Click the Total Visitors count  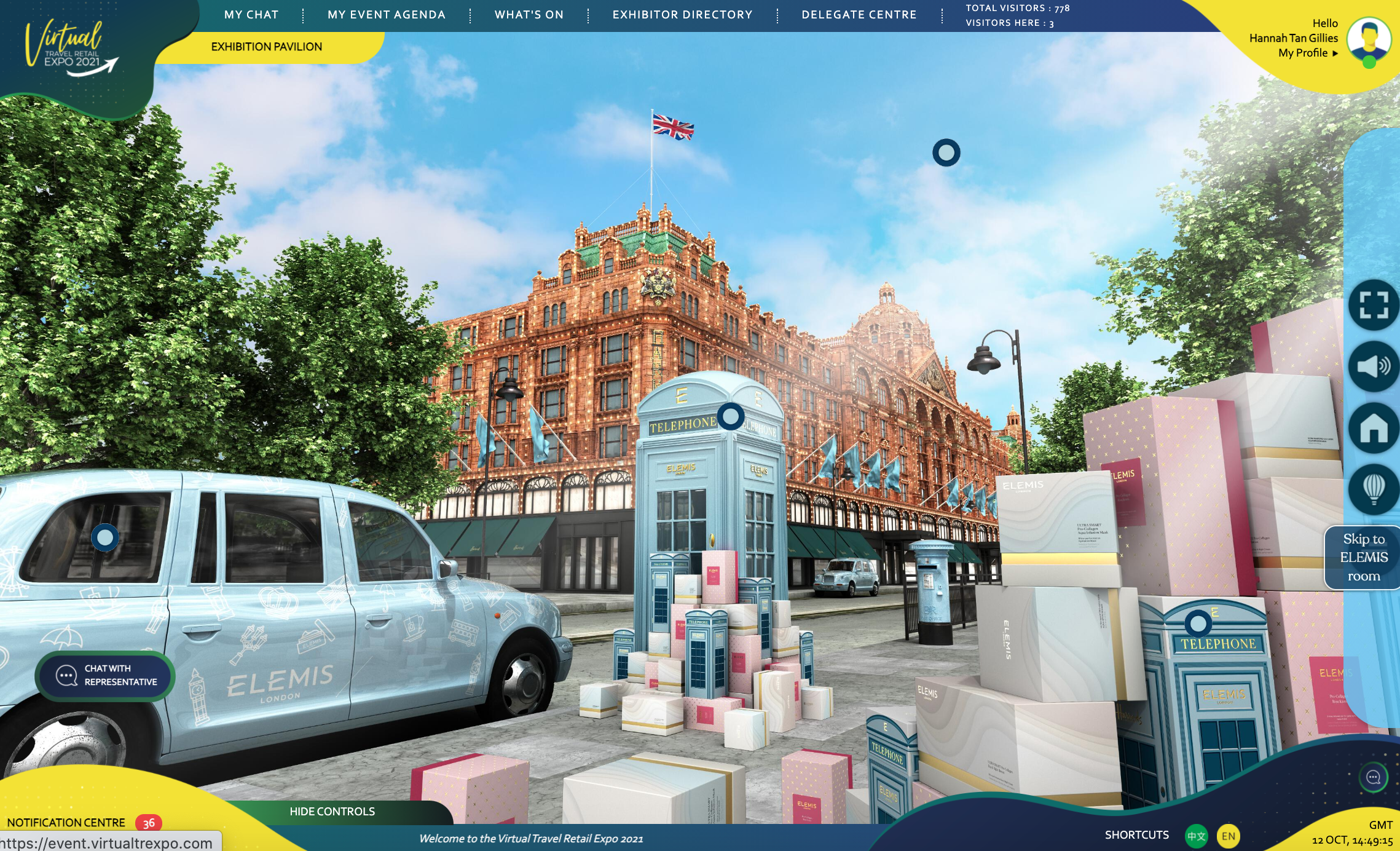[x=1018, y=8]
